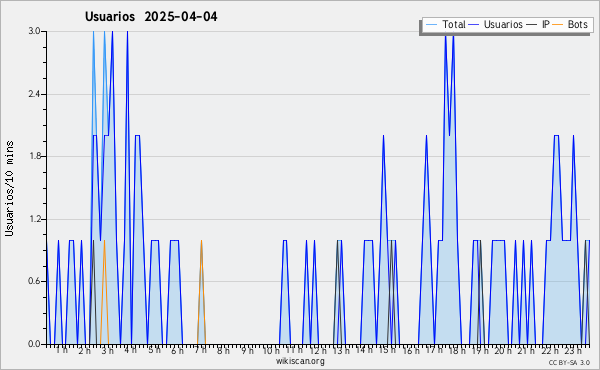Click the '10 h' x-axis label
The width and height of the screenshot is (600, 370).
[x=271, y=350]
